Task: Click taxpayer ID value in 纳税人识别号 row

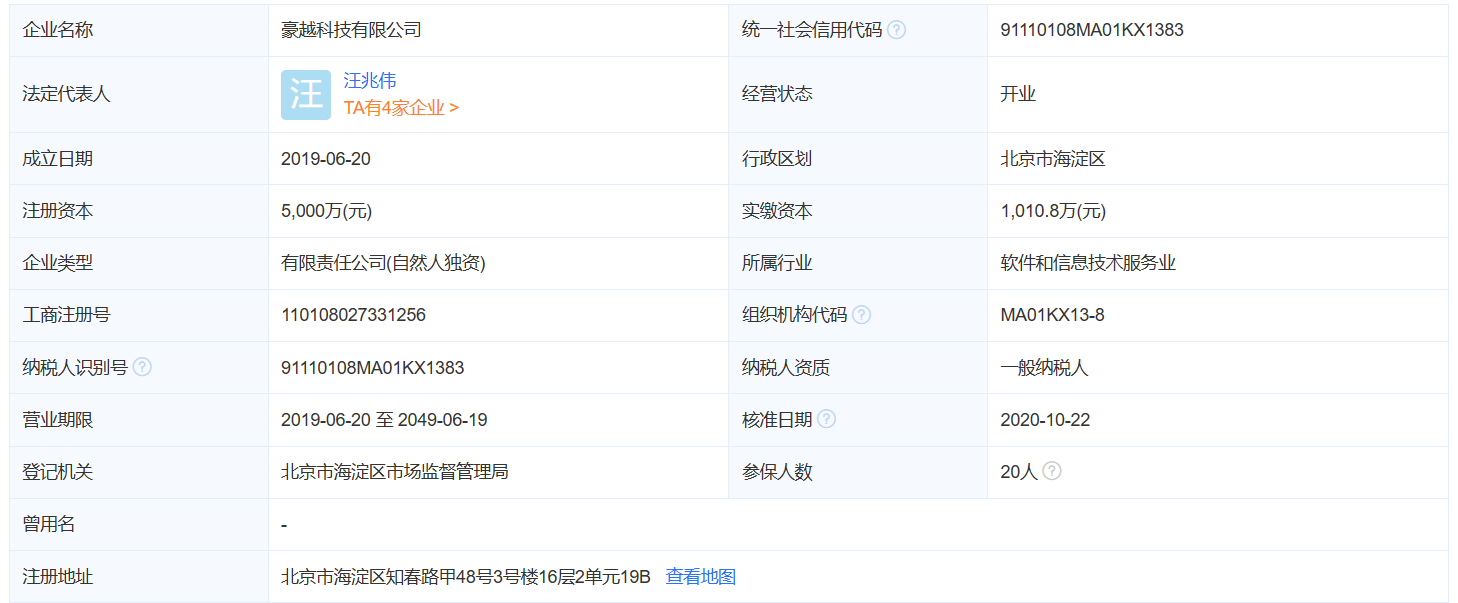Action: (373, 367)
